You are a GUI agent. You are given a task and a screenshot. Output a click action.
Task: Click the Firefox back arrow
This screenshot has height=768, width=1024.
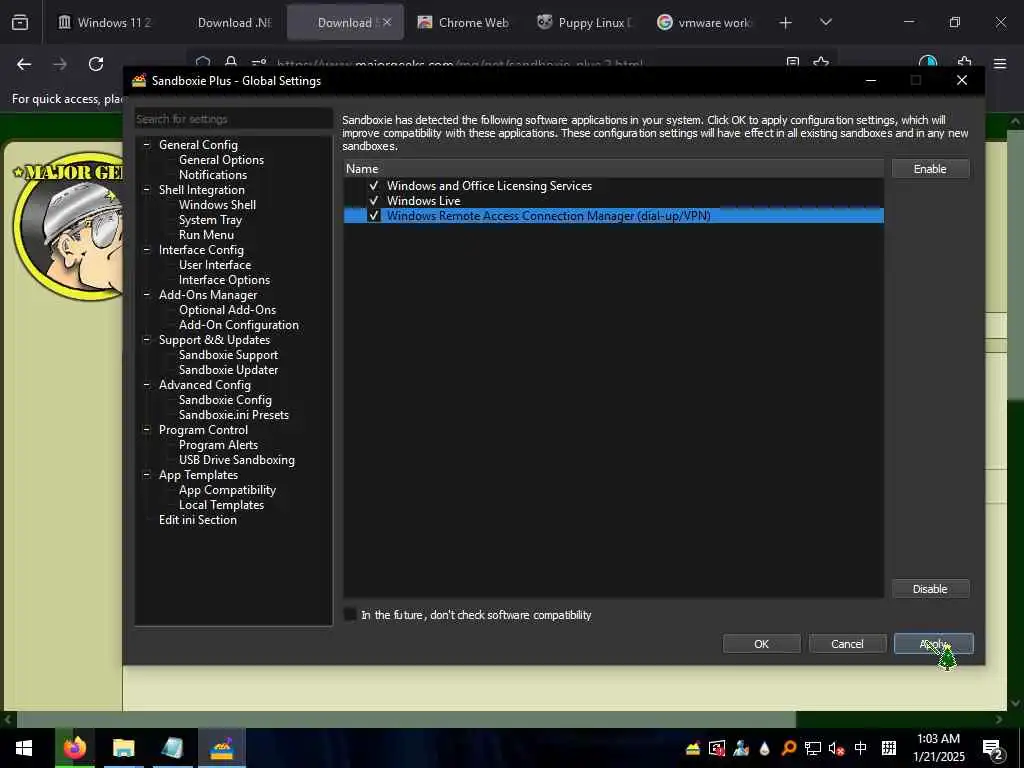[x=24, y=64]
